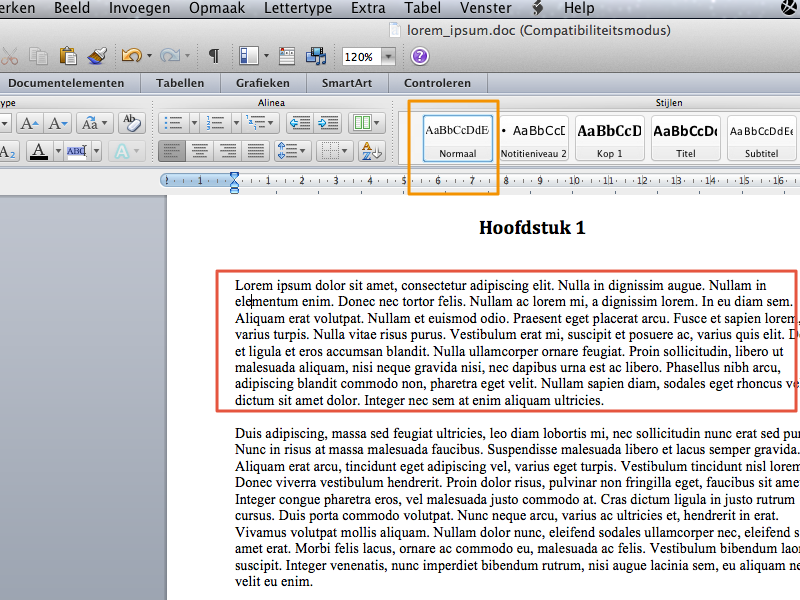
Task: Click the Cut scissors icon
Action: click(9, 56)
